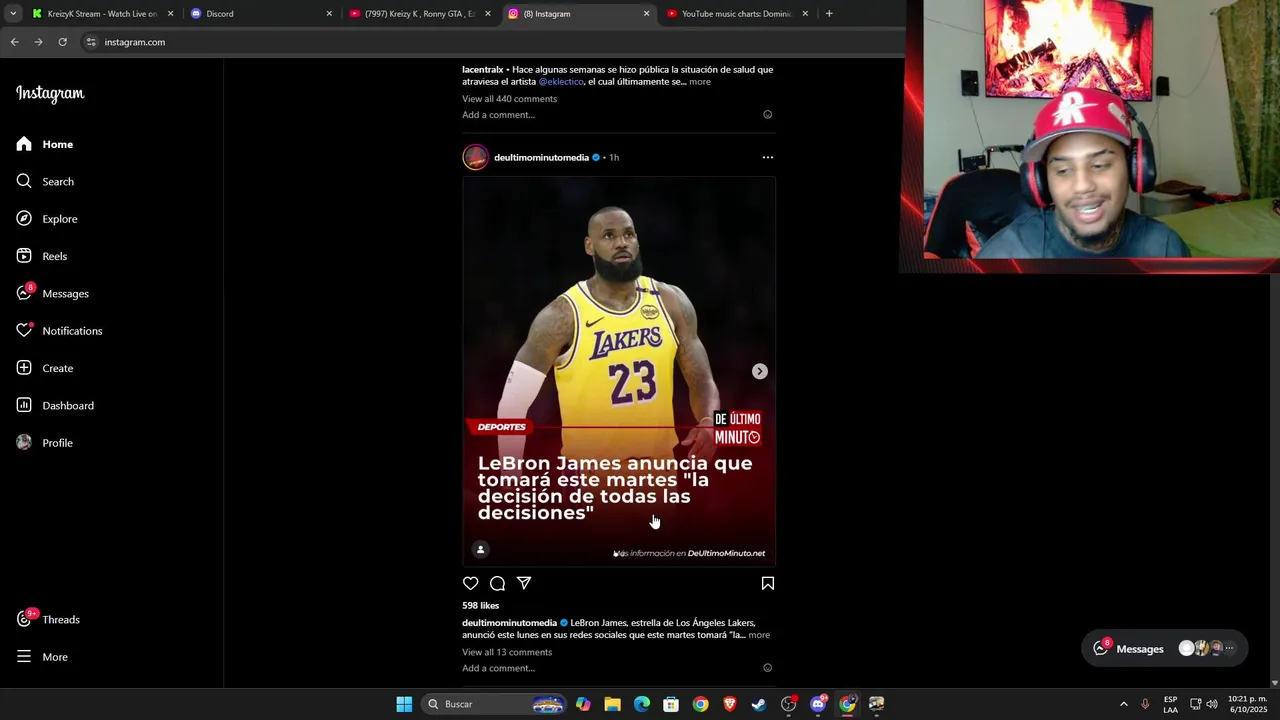Open the Dashboard page

tap(55, 405)
